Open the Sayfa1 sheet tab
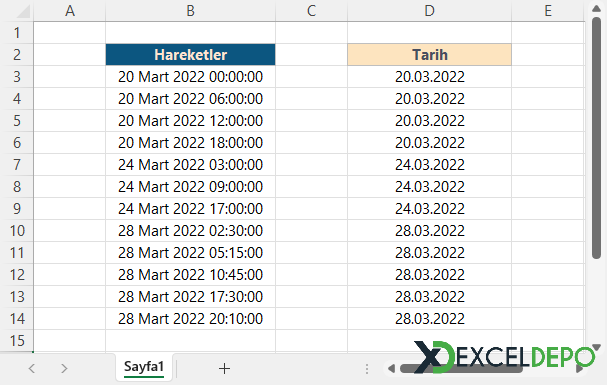This screenshot has height=385, width=607. [x=144, y=366]
